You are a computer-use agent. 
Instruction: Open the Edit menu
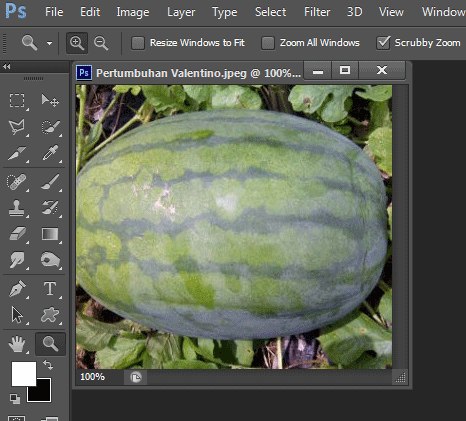point(90,12)
